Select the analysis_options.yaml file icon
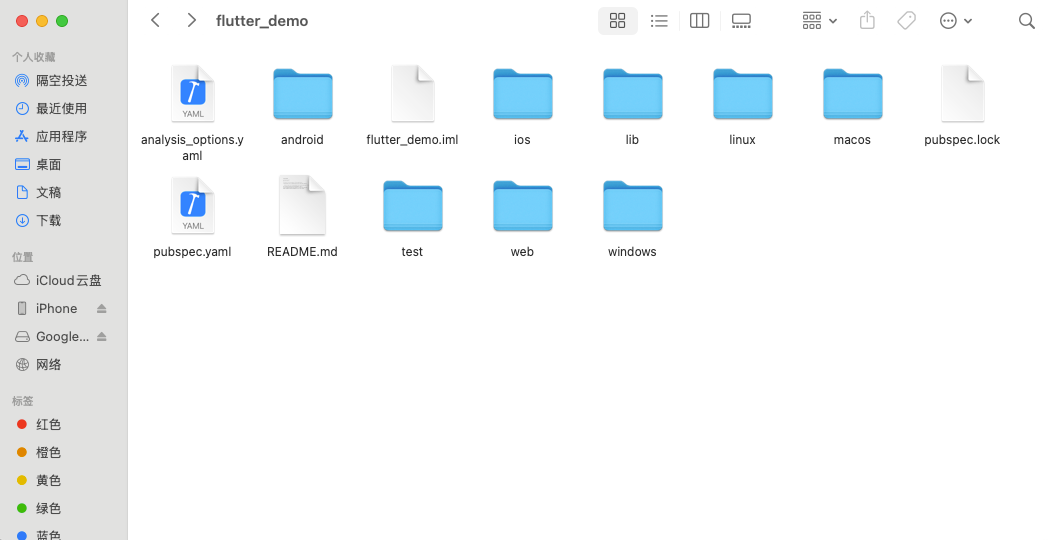The image size is (1048, 540). click(192, 94)
